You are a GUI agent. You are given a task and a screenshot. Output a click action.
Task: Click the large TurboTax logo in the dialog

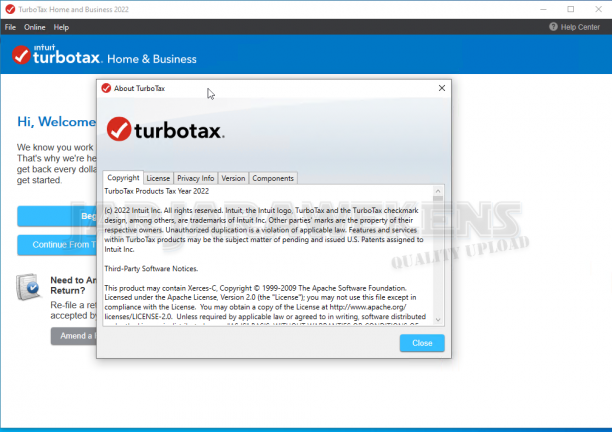pyautogui.click(x=165, y=129)
